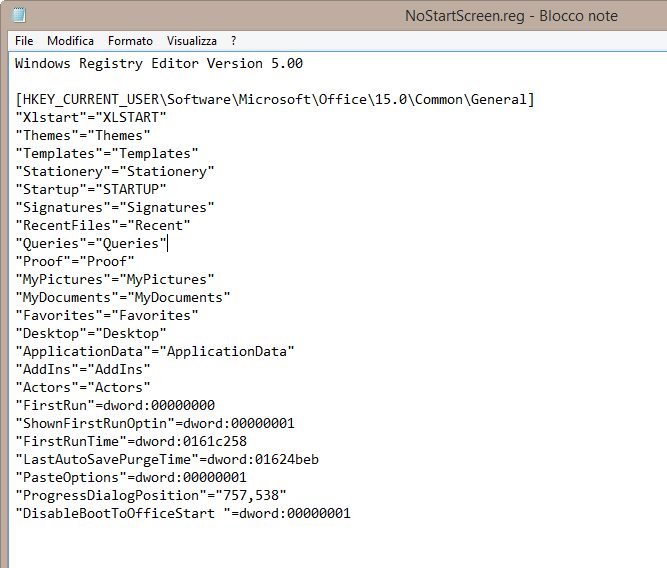The height and width of the screenshot is (568, 667).
Task: Open the File menu
Action: (x=24, y=41)
